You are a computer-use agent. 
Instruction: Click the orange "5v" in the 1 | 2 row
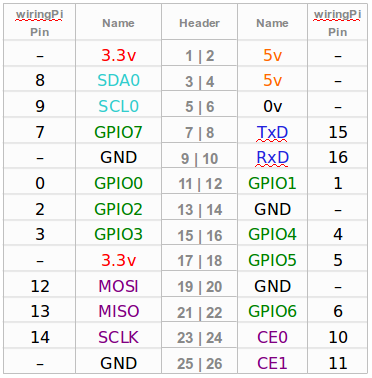tap(272, 55)
